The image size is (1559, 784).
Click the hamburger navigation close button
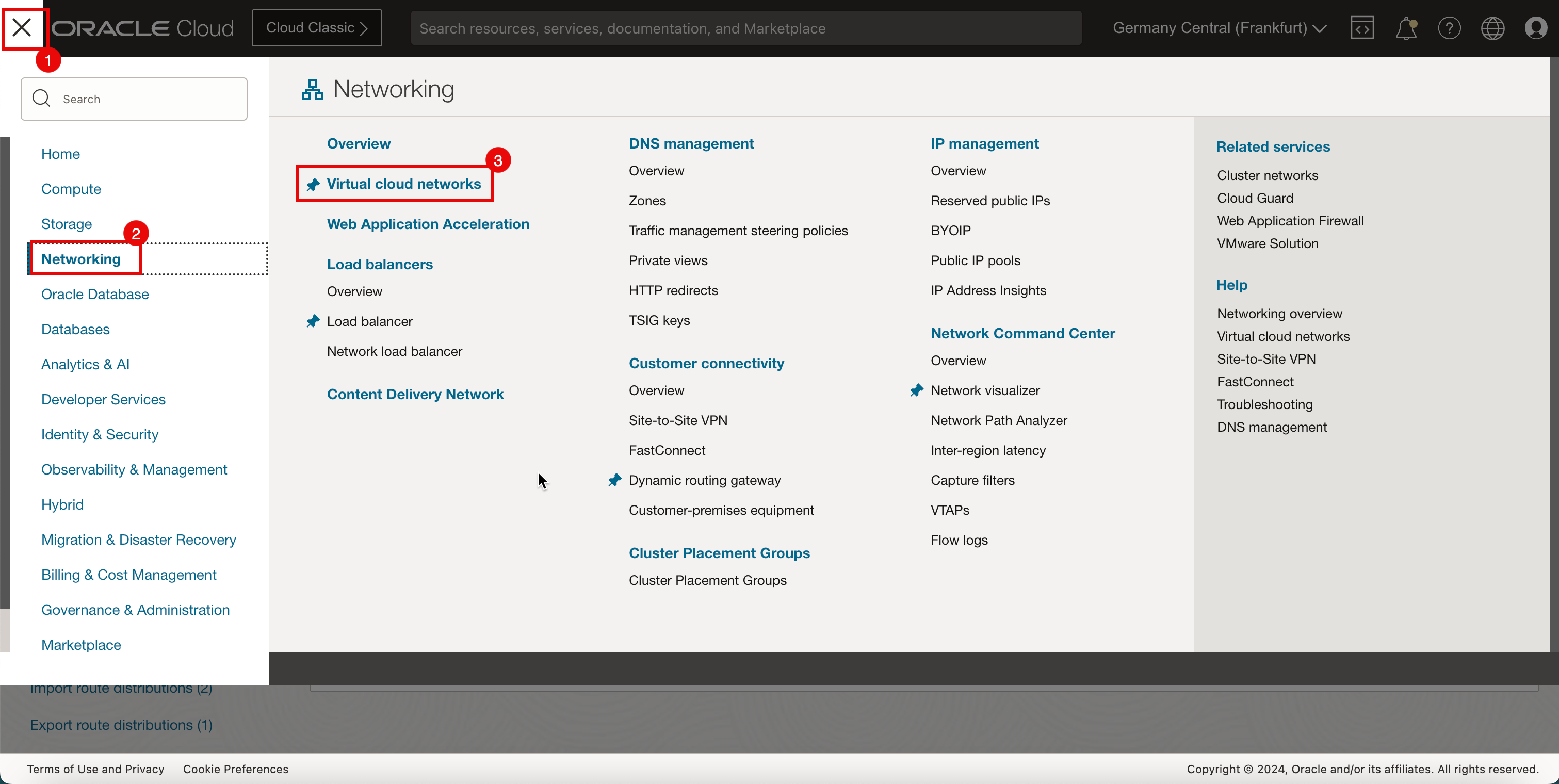[x=22, y=27]
